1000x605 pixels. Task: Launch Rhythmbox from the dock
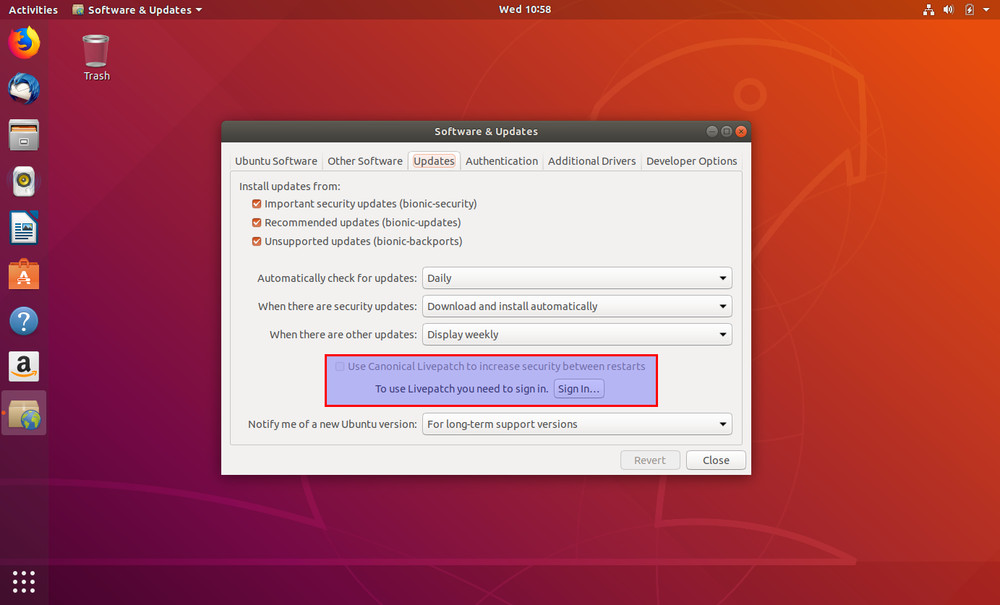23,181
